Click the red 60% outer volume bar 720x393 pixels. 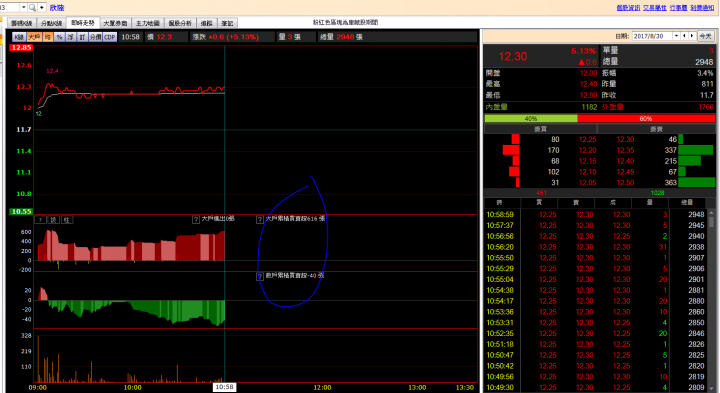click(x=646, y=118)
